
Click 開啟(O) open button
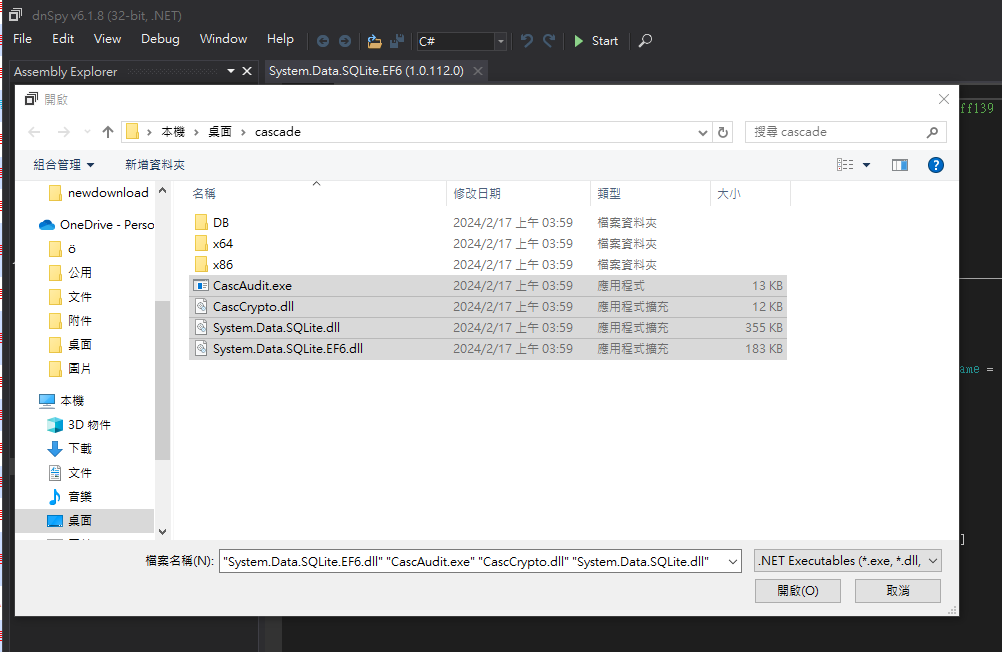(798, 591)
